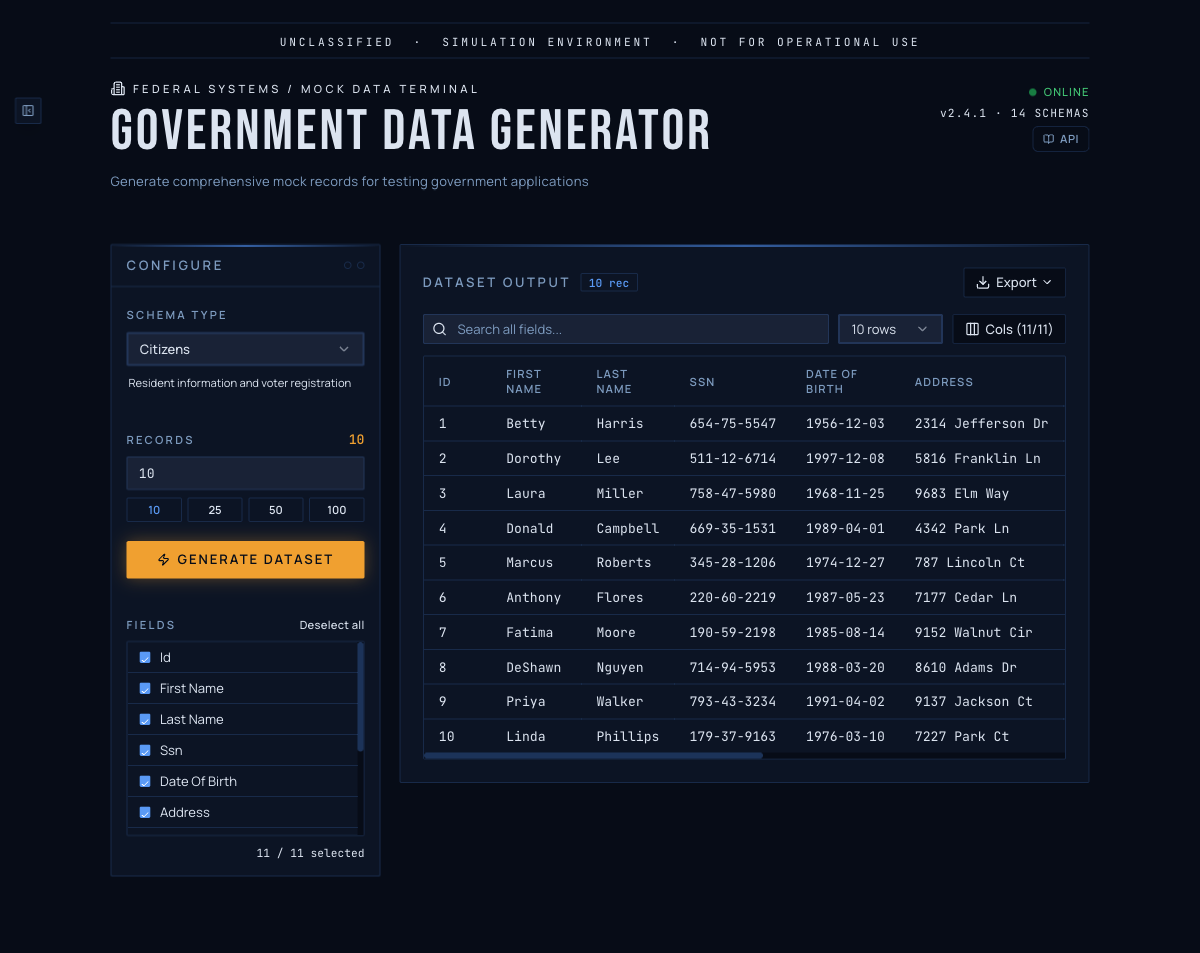
Task: Click the address cell 7227 Park Ct
Action: pos(962,737)
